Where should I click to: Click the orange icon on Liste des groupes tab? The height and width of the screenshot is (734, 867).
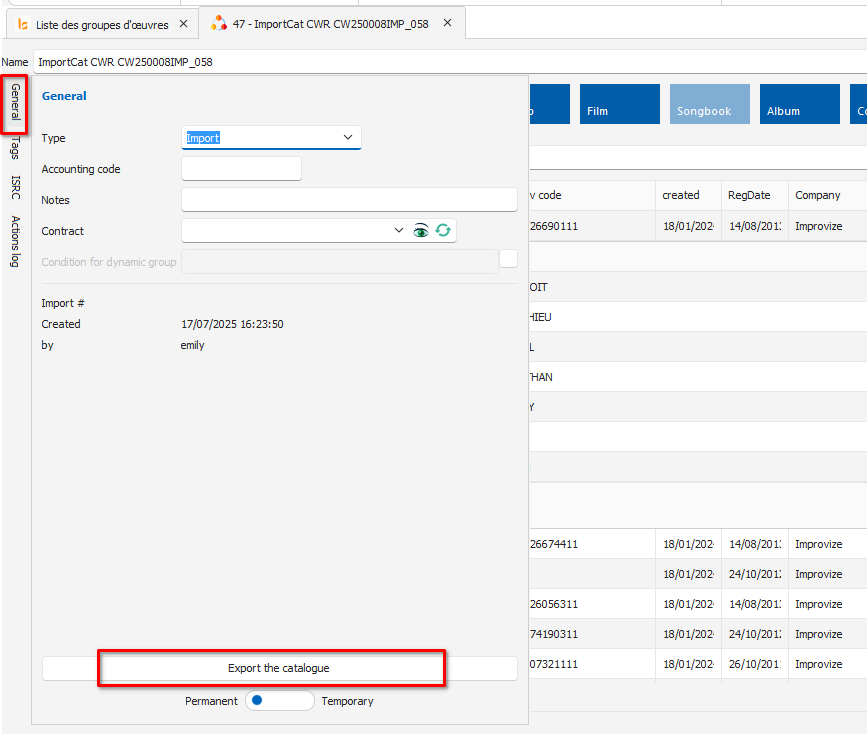(x=23, y=24)
